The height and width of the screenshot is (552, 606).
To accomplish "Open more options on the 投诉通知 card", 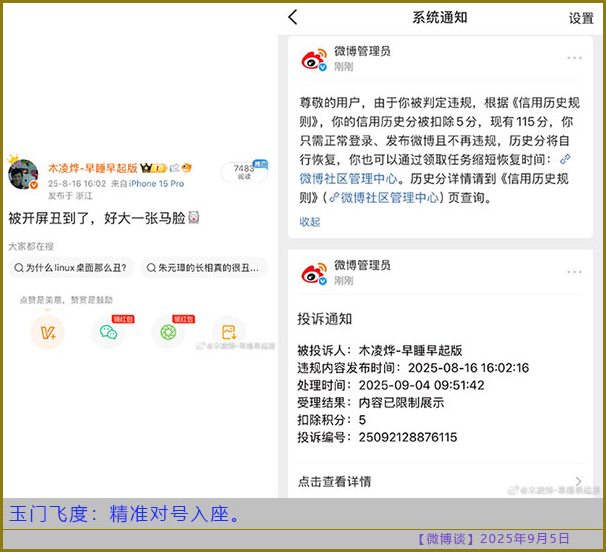I will pos(574,272).
